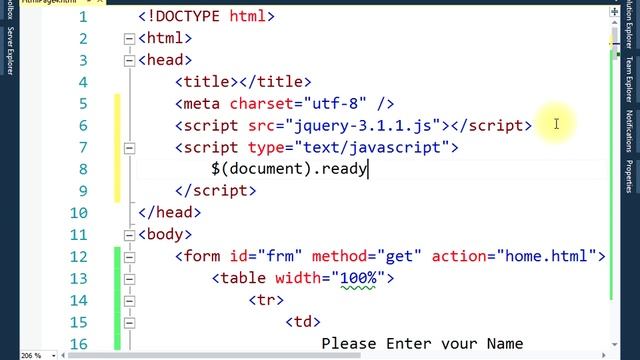640x360 pixels.
Task: Click the Please Enter your Name text
Action: (422, 344)
